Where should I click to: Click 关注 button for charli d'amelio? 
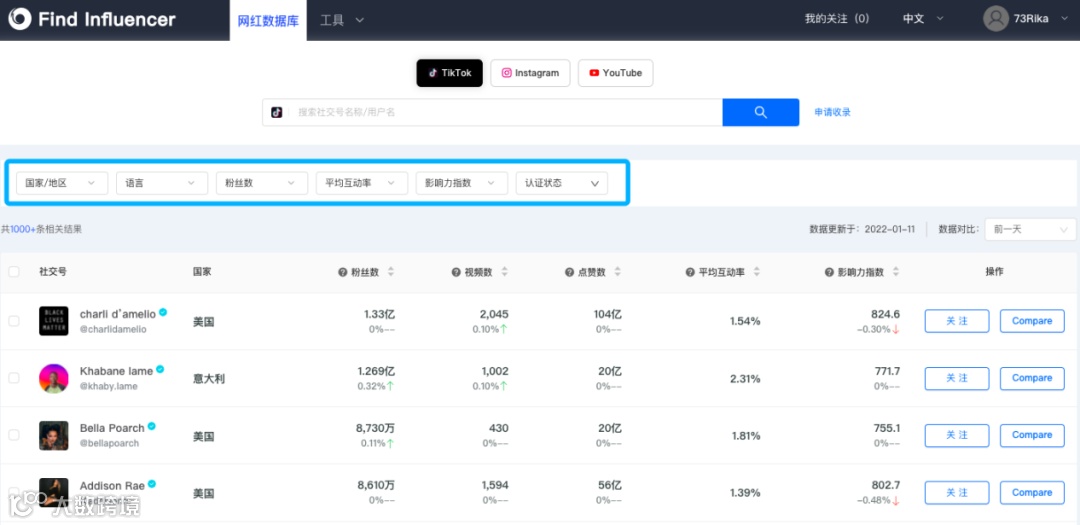pos(957,321)
